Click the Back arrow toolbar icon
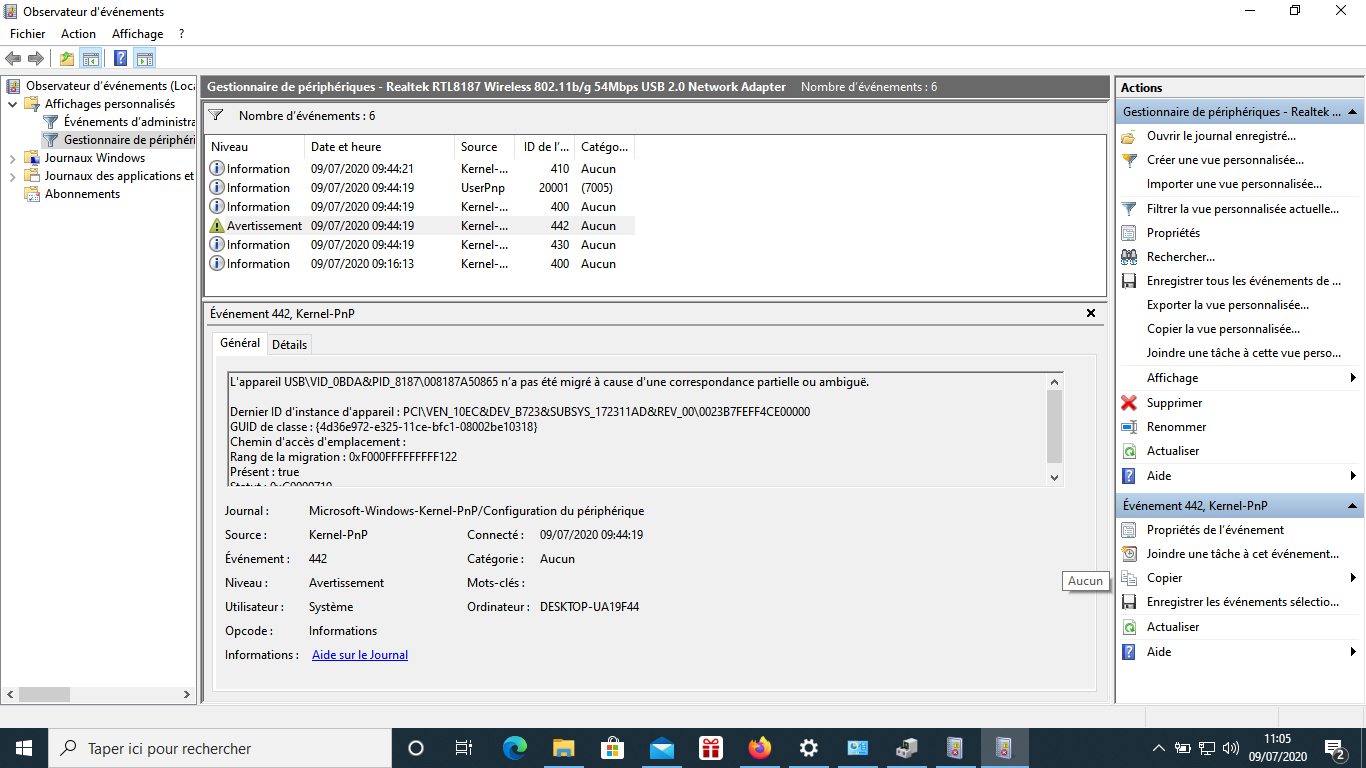The image size is (1366, 768). [x=13, y=59]
